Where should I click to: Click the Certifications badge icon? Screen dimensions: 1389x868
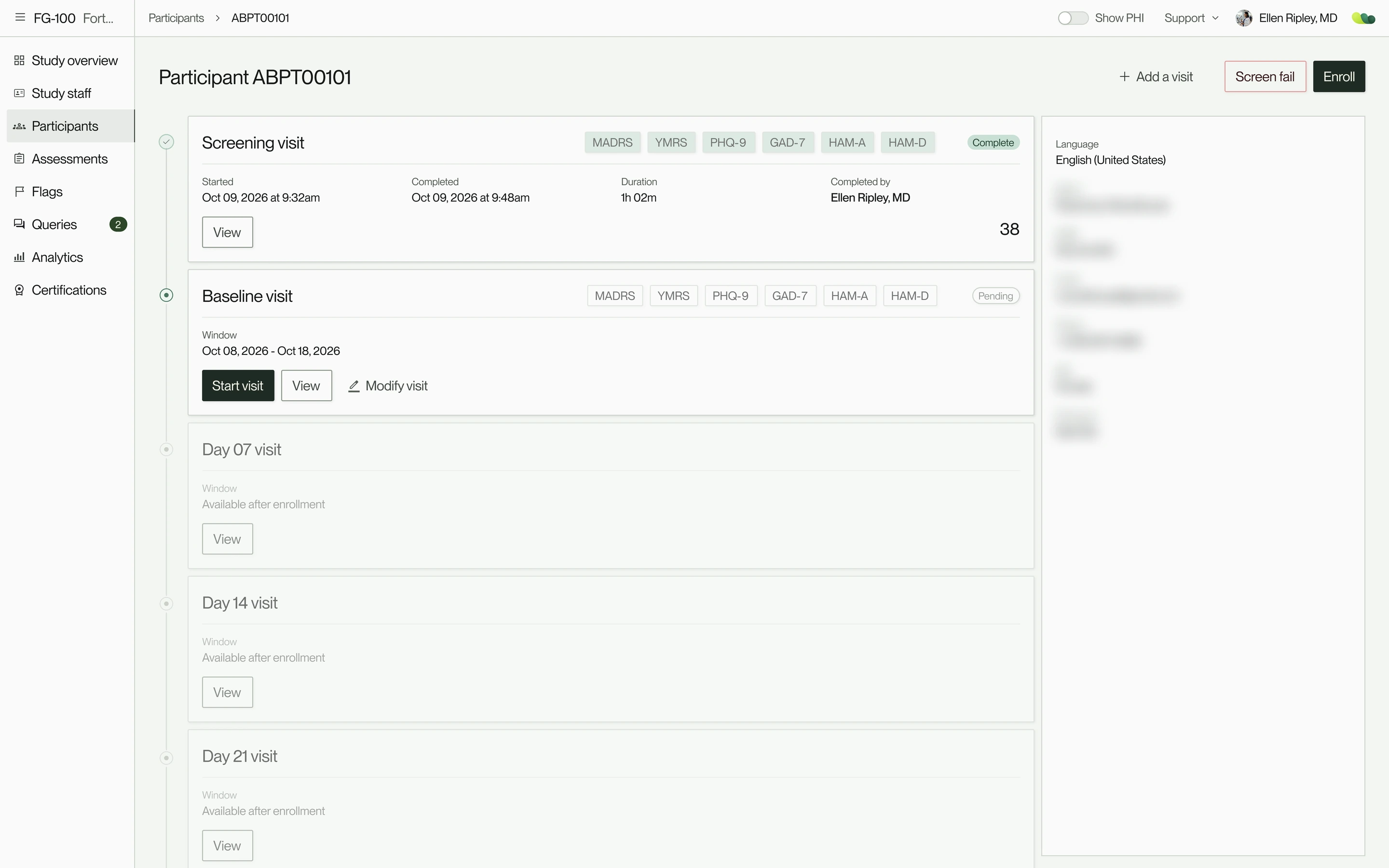(19, 290)
